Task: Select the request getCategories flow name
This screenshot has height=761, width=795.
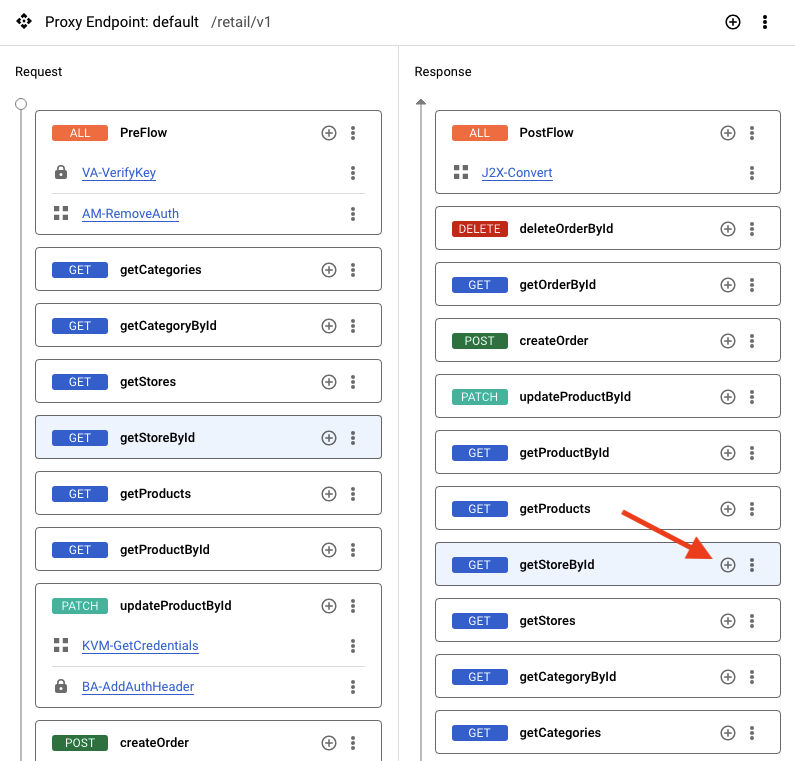Action: point(160,270)
